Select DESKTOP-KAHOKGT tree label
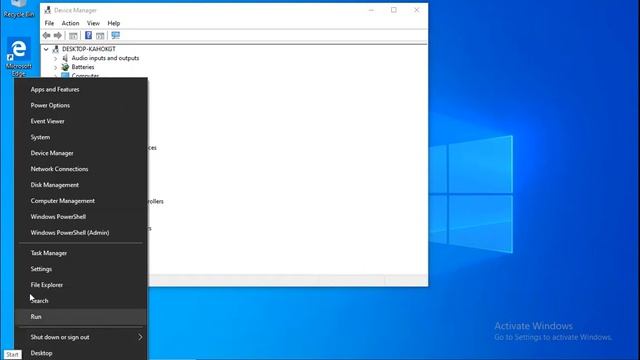640x360 pixels. pyautogui.click(x=89, y=49)
